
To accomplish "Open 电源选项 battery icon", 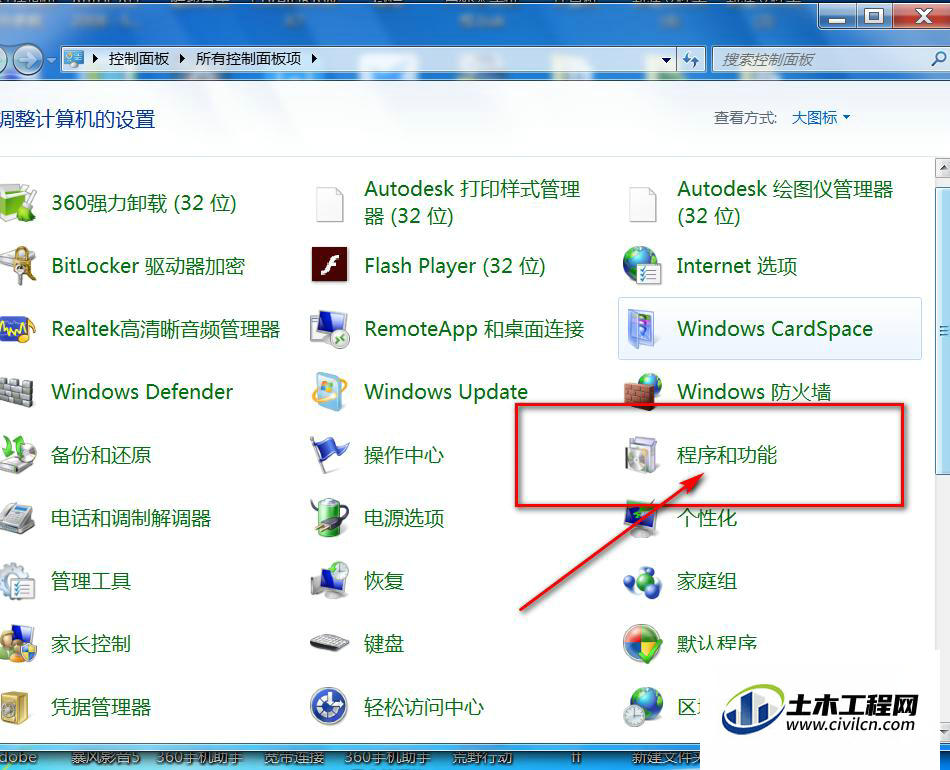I will click(x=330, y=517).
